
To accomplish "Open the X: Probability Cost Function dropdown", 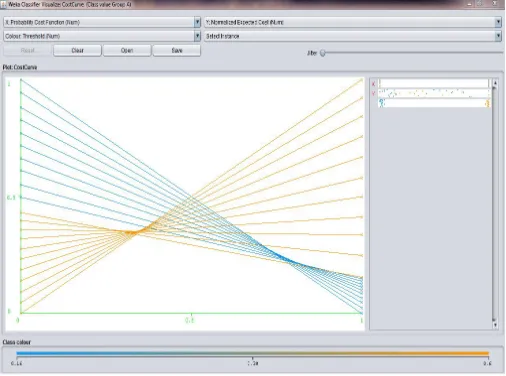I will (102, 22).
